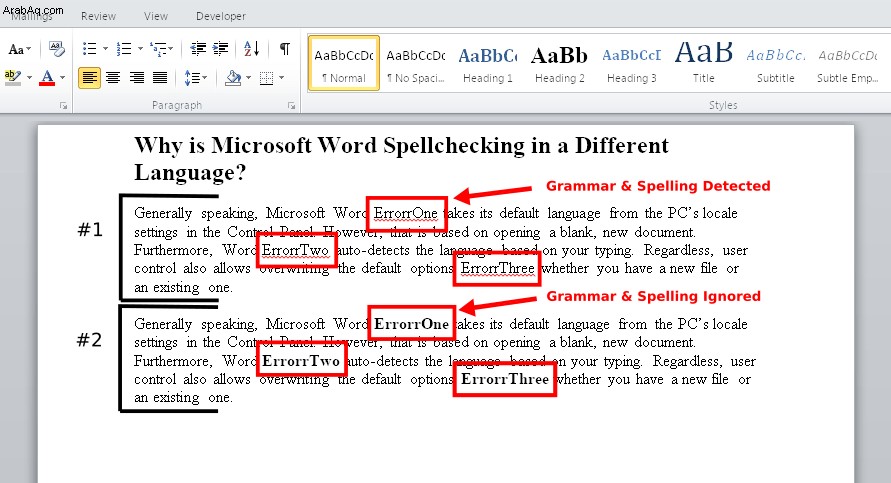The height and width of the screenshot is (483, 891).
Task: Click the bold word ErrorrOne in the second paragraph
Action: tap(411, 324)
